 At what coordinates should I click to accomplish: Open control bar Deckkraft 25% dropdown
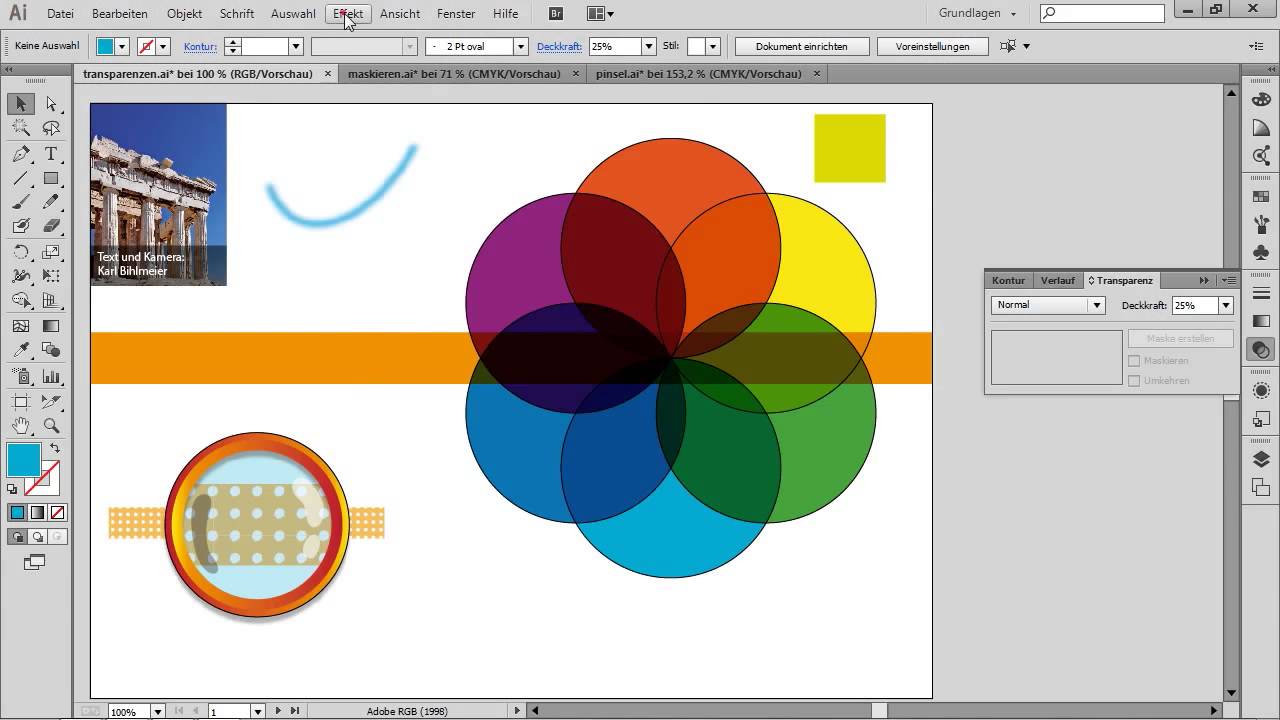point(649,46)
